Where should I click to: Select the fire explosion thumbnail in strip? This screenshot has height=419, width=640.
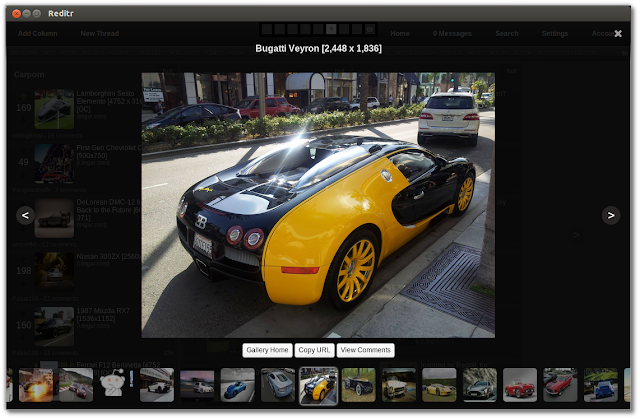(x=36, y=385)
